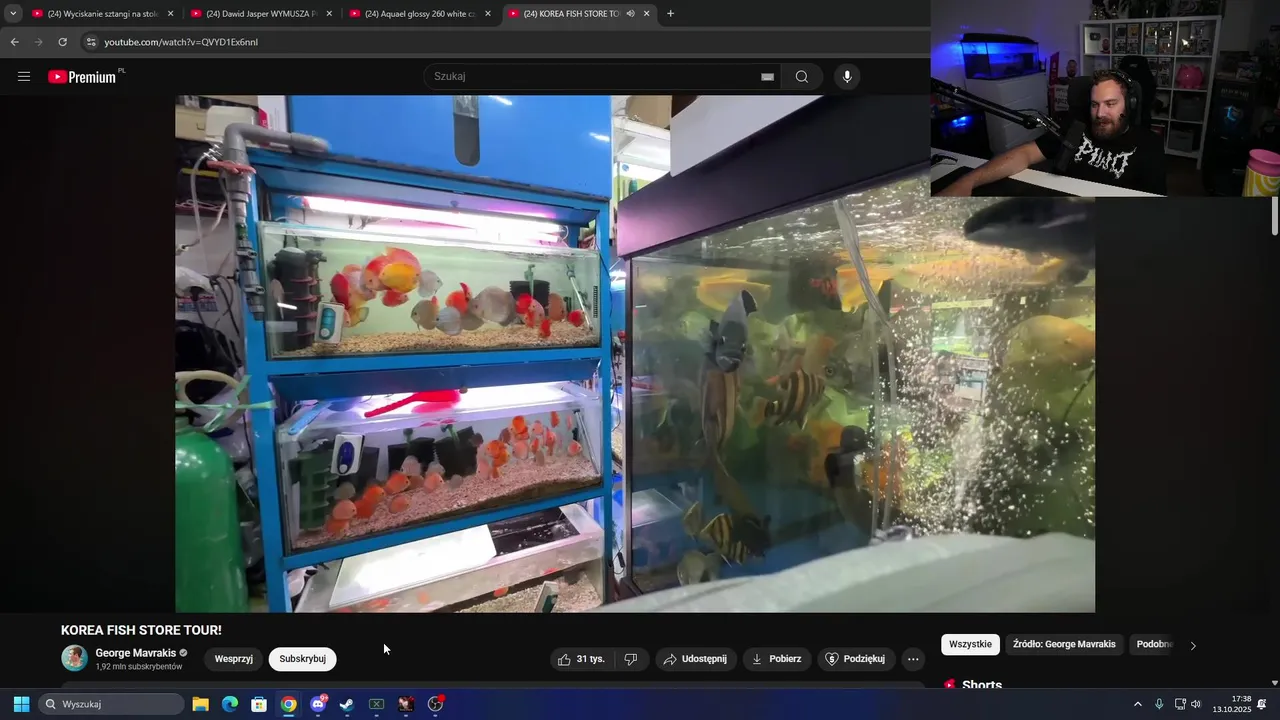The width and height of the screenshot is (1280, 720).
Task: Close the Aquael glossy 260 tab
Action: [487, 14]
